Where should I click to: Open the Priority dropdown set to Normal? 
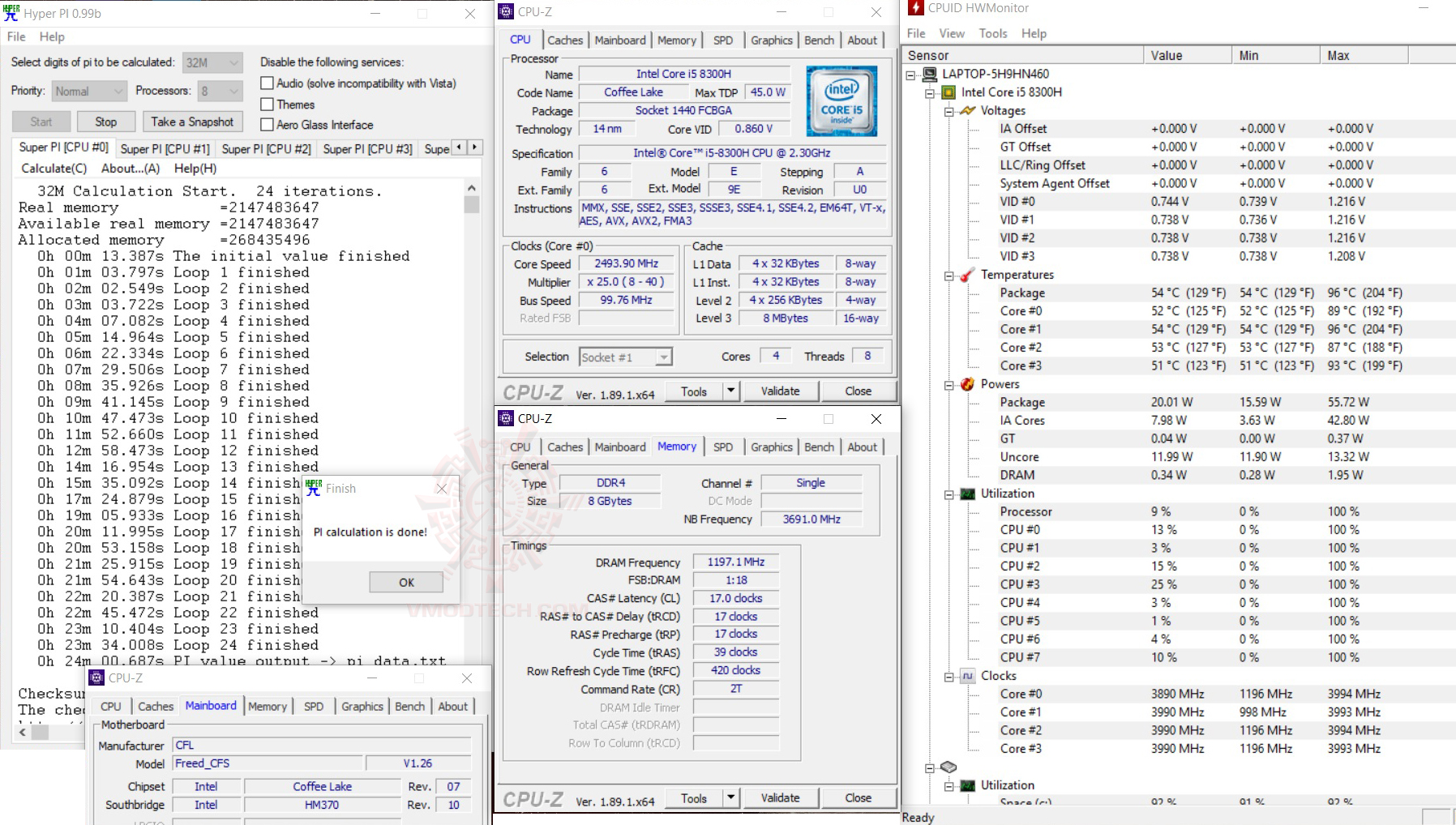pyautogui.click(x=89, y=91)
